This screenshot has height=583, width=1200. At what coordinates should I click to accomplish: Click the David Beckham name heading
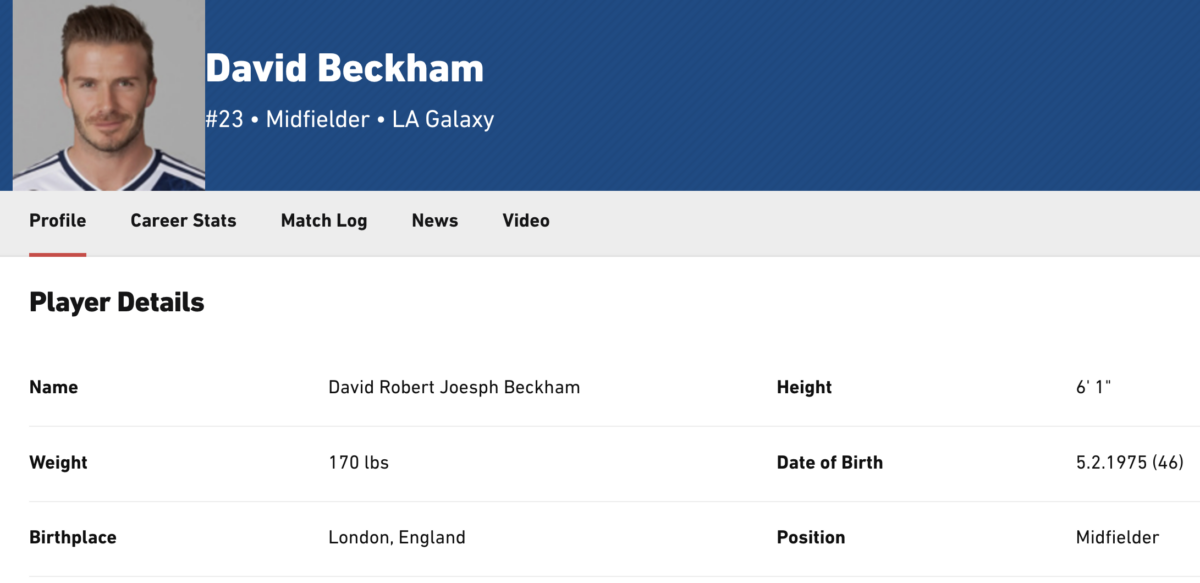[x=345, y=68]
